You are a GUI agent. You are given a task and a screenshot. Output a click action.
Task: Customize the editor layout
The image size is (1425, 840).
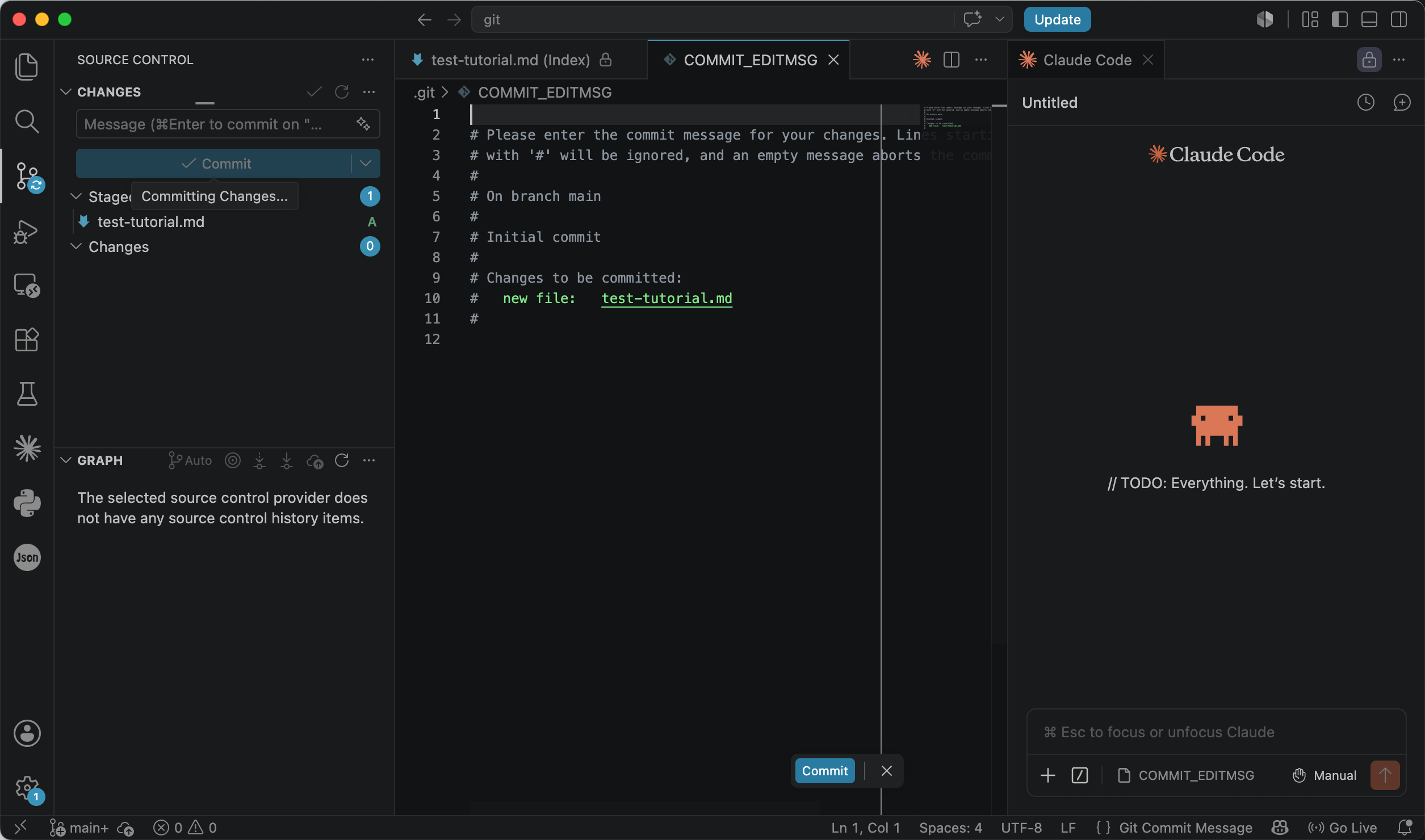tap(1310, 20)
